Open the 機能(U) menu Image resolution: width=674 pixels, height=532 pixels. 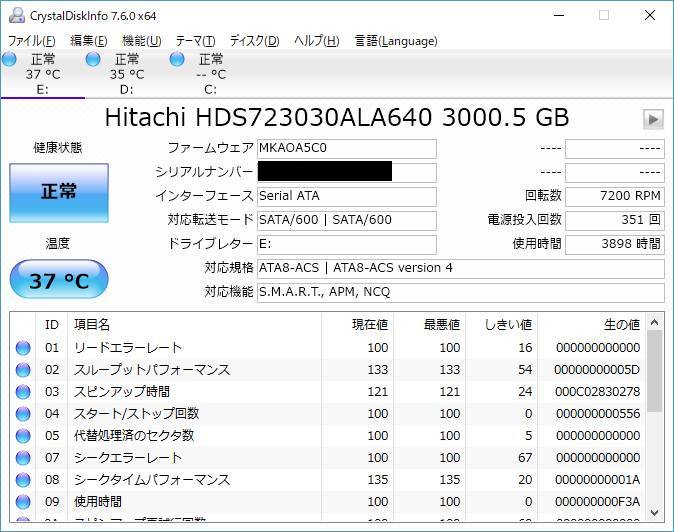141,41
